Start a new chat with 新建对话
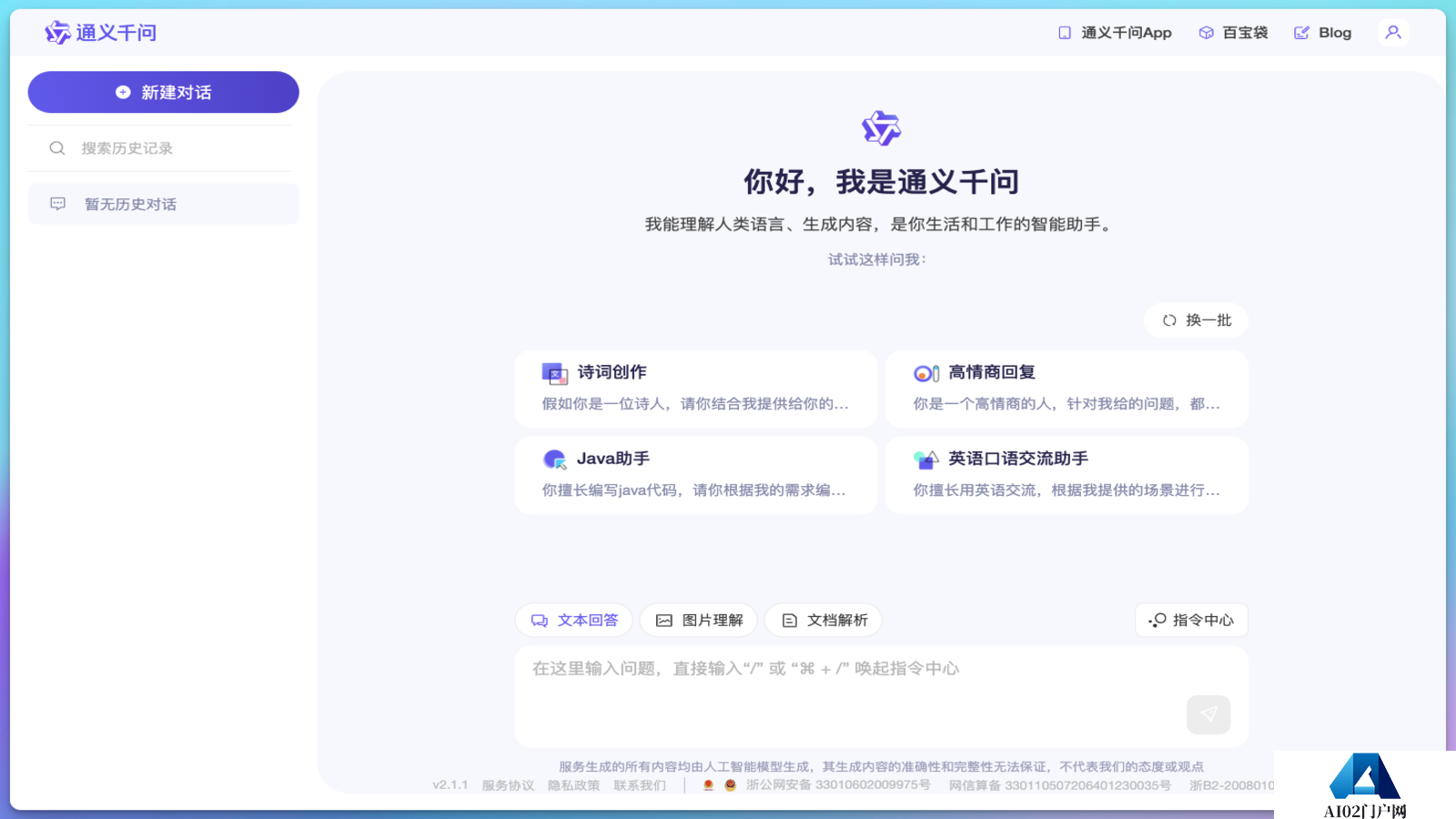Image resolution: width=1456 pixels, height=819 pixels. (x=164, y=92)
